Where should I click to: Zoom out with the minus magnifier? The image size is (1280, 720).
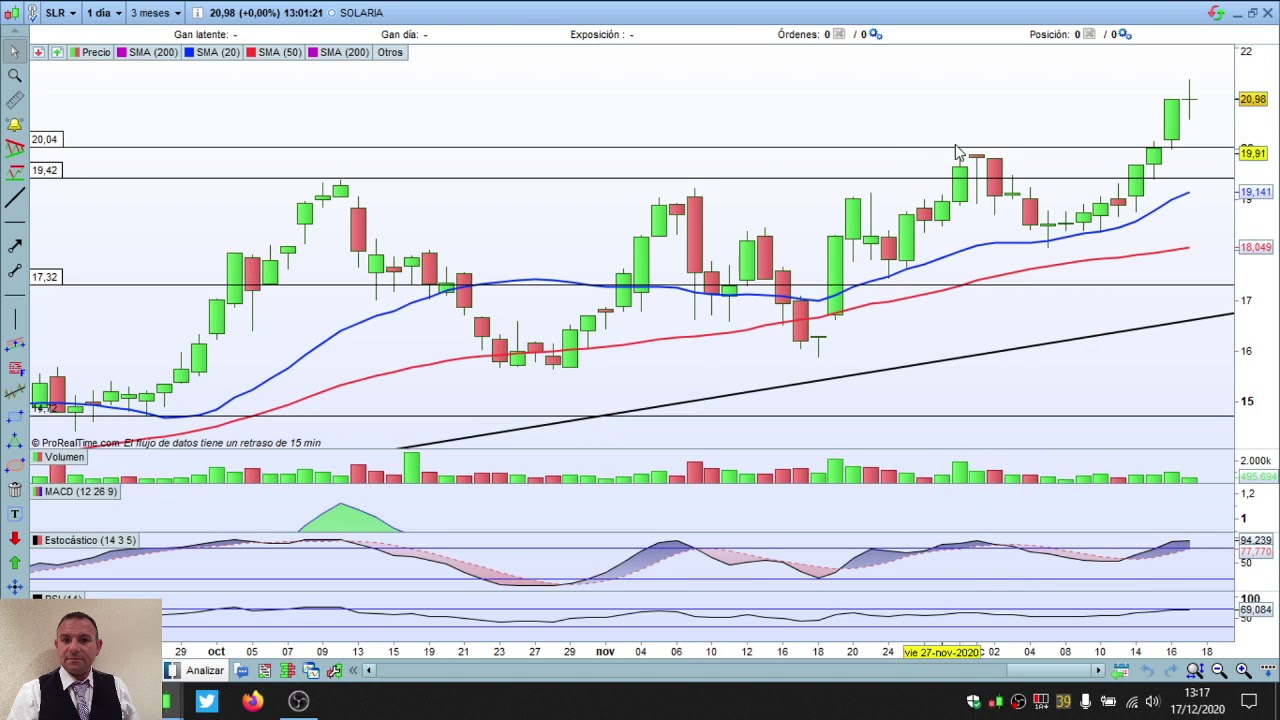click(1219, 671)
